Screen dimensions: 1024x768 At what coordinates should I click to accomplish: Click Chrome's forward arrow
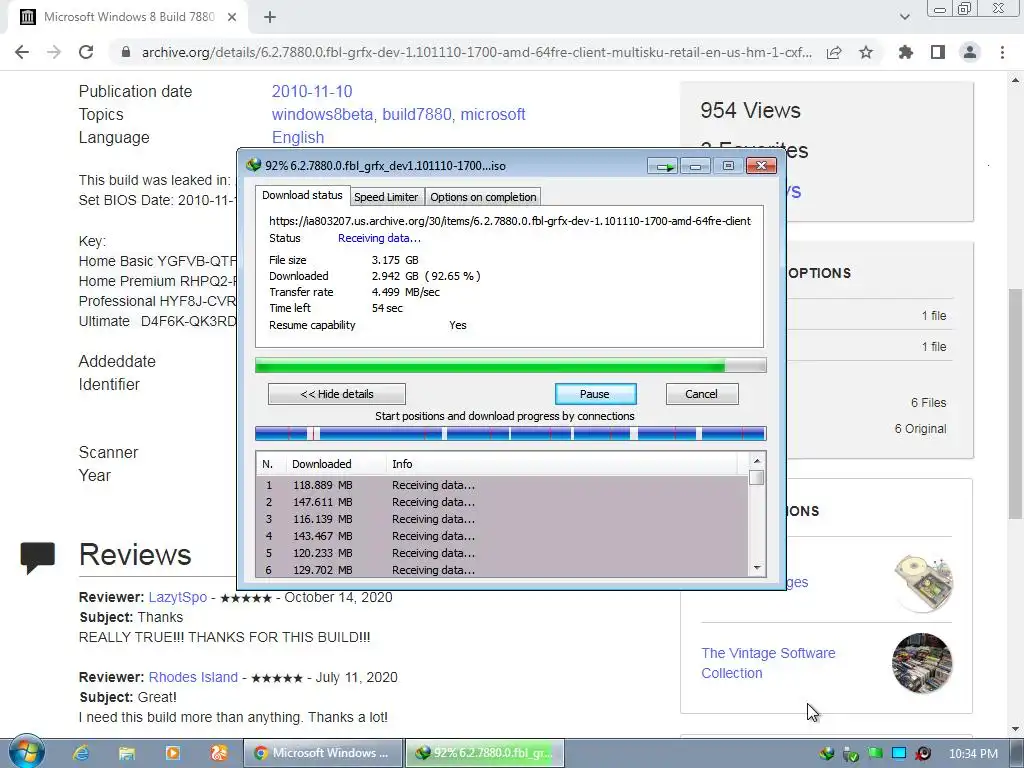coord(54,52)
